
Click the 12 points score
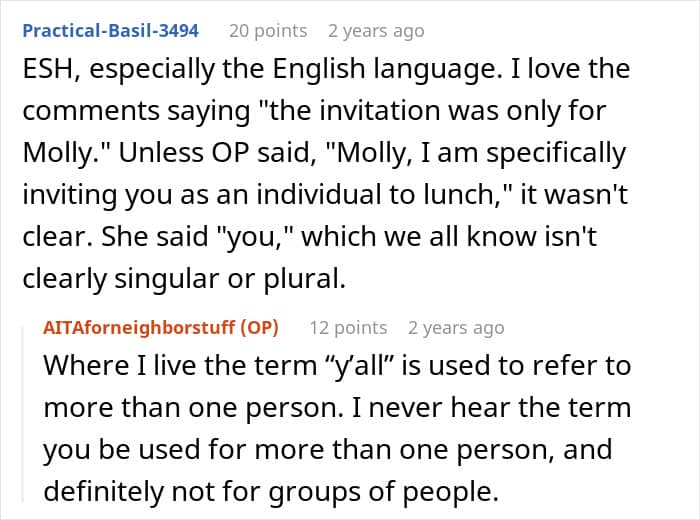[347, 327]
